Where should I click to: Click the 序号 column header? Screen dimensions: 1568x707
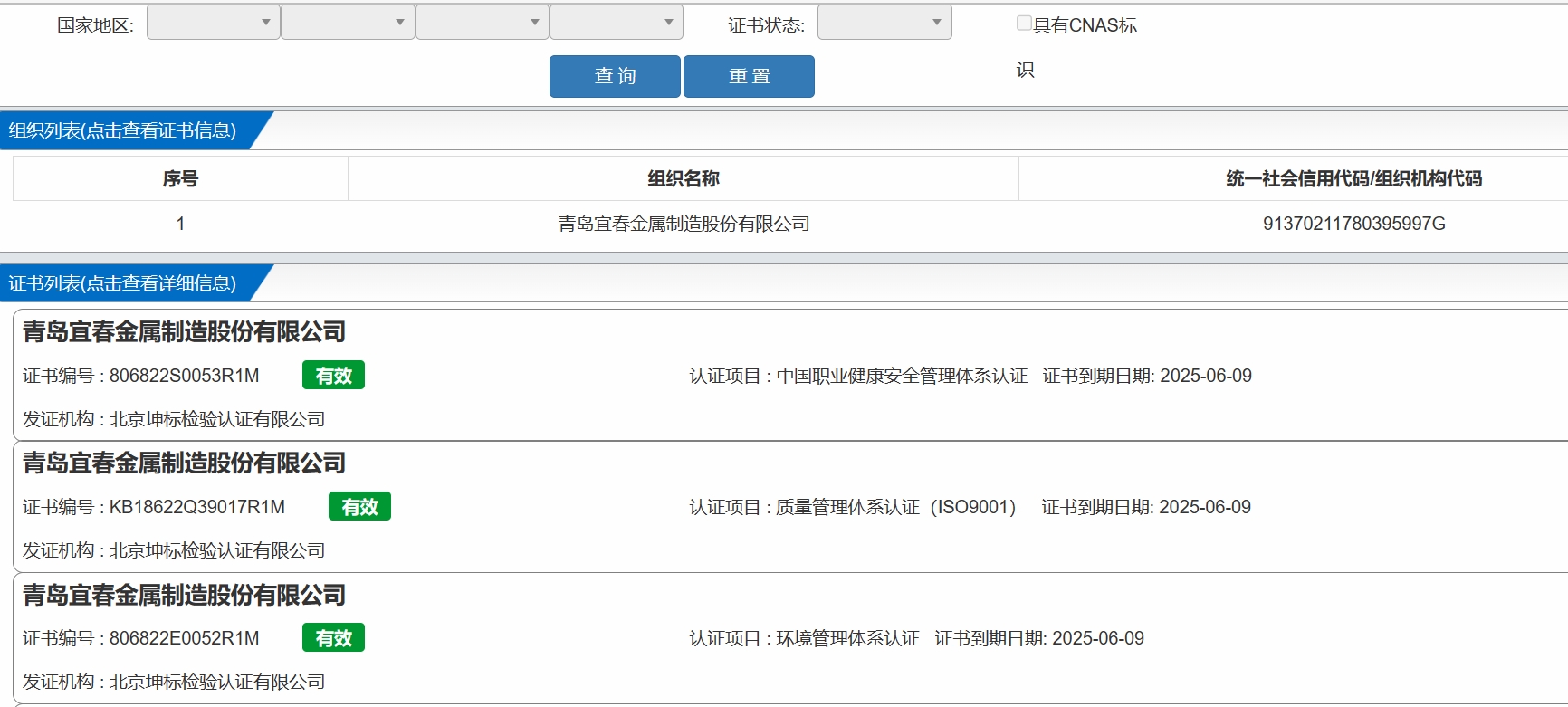coord(180,178)
